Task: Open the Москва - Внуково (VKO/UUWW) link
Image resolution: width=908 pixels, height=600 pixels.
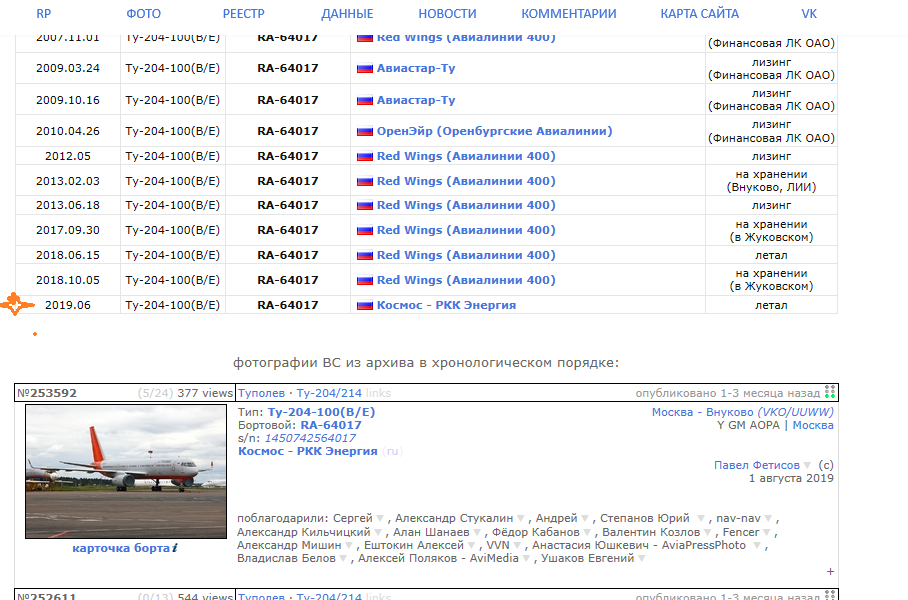Action: coord(742,412)
